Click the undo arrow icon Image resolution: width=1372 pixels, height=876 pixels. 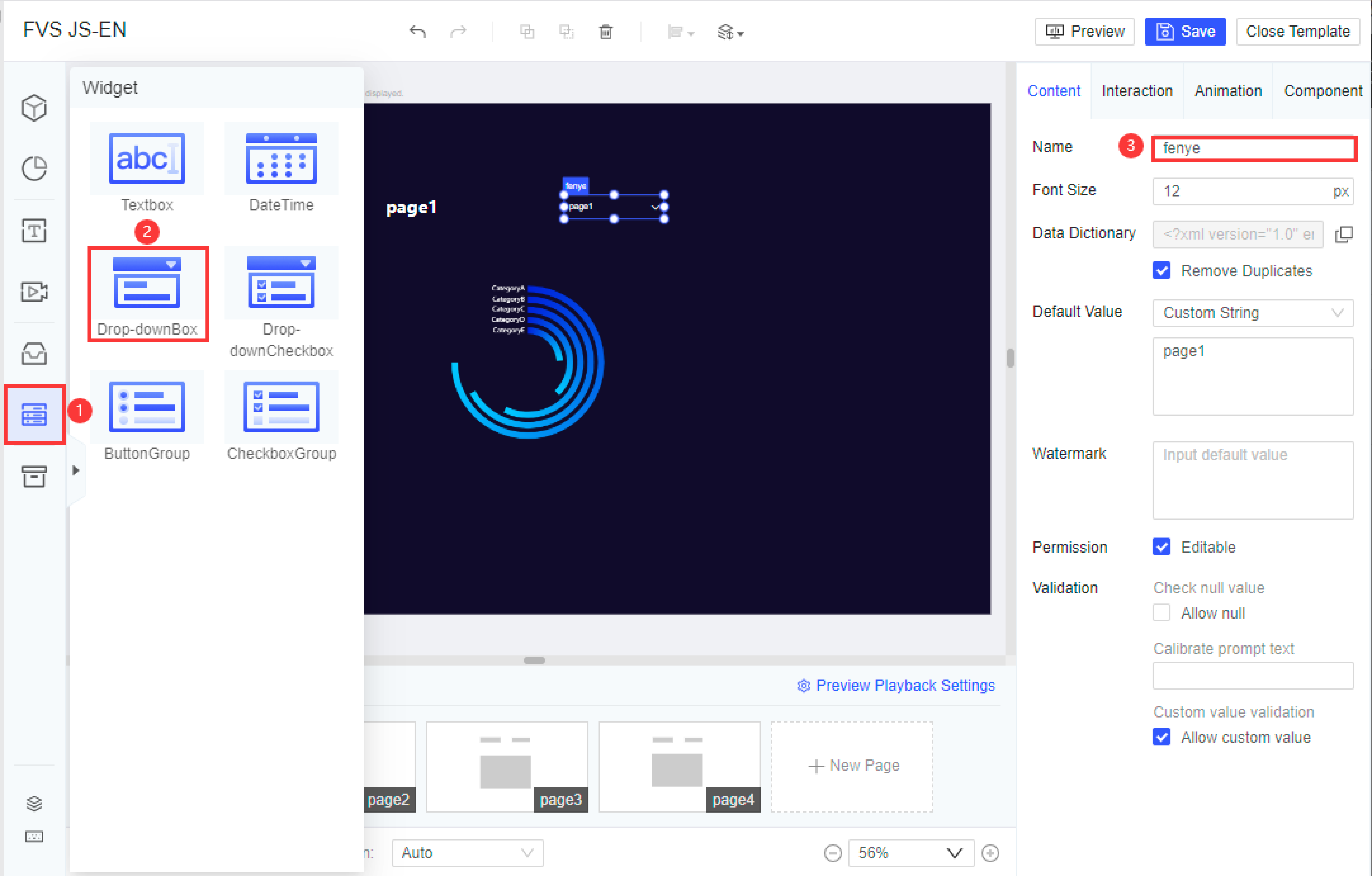(417, 31)
